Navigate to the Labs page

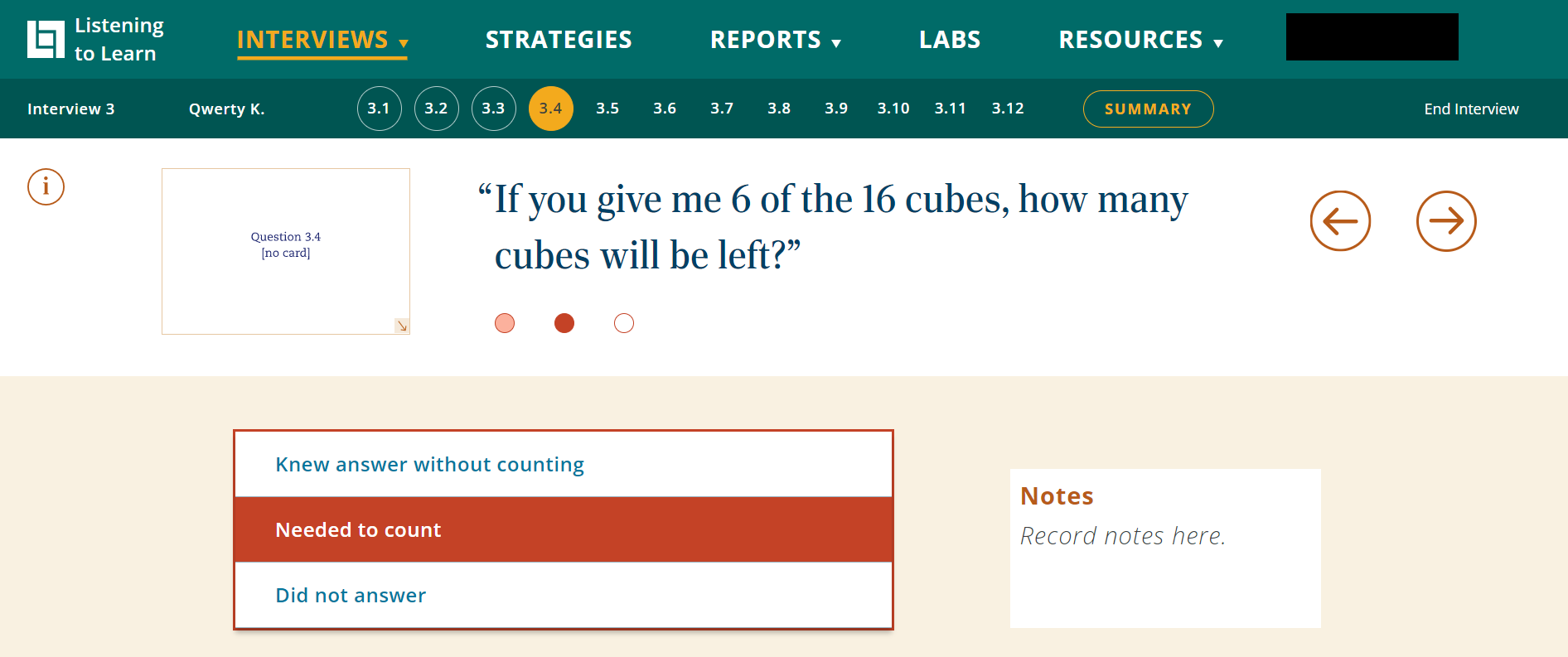tap(950, 40)
